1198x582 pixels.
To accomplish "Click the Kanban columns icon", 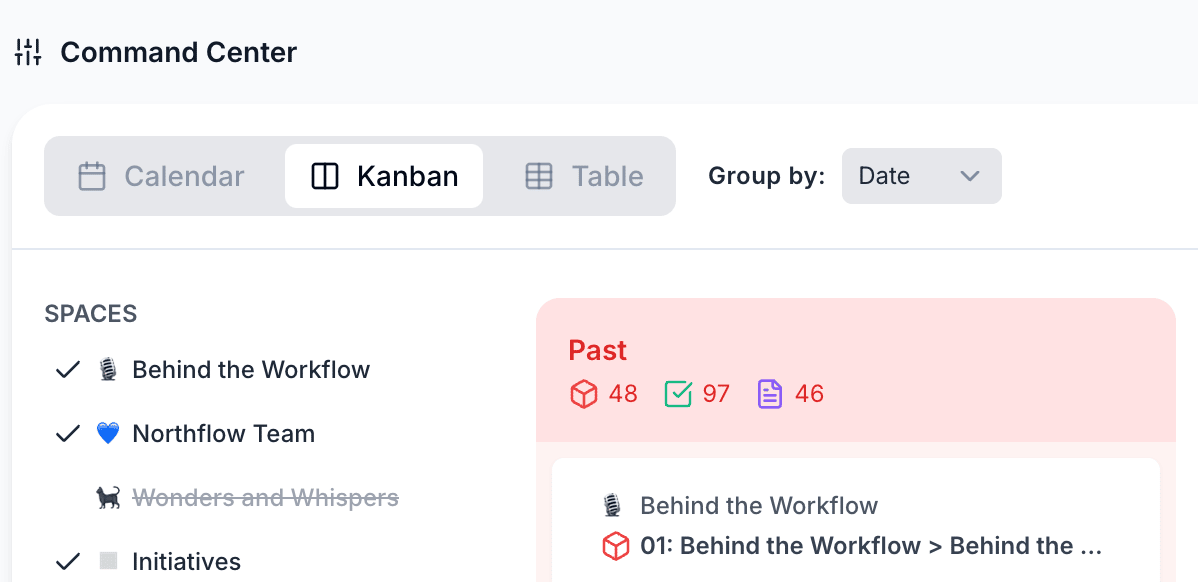I will coord(325,176).
